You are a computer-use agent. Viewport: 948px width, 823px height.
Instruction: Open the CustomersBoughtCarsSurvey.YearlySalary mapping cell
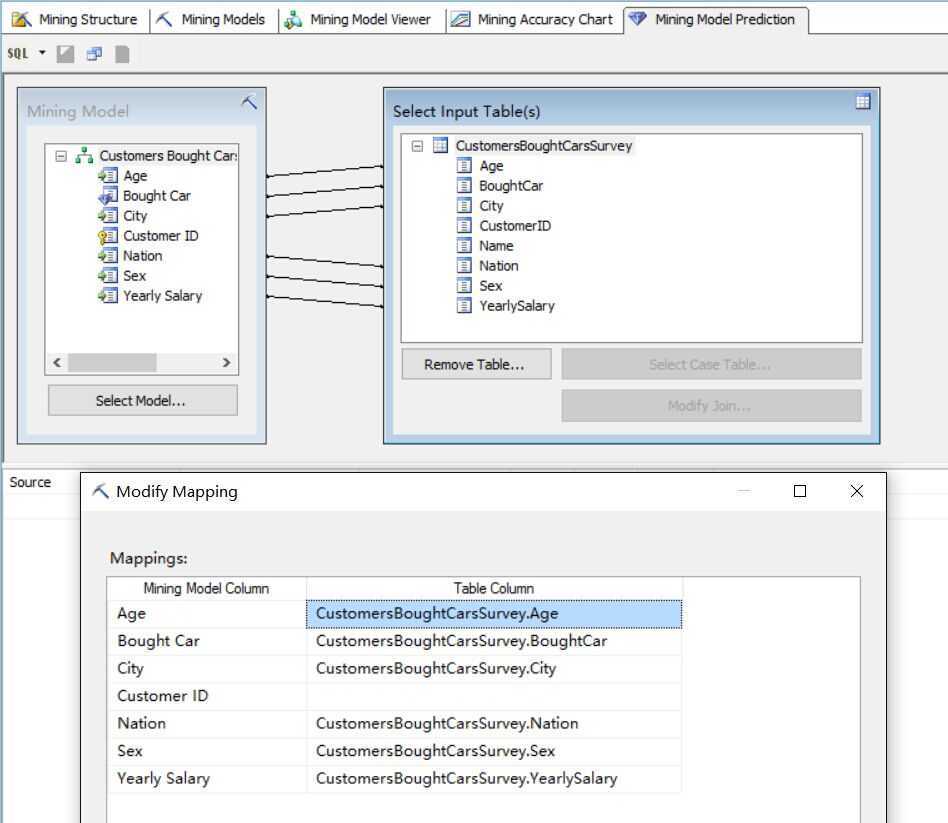(x=494, y=778)
